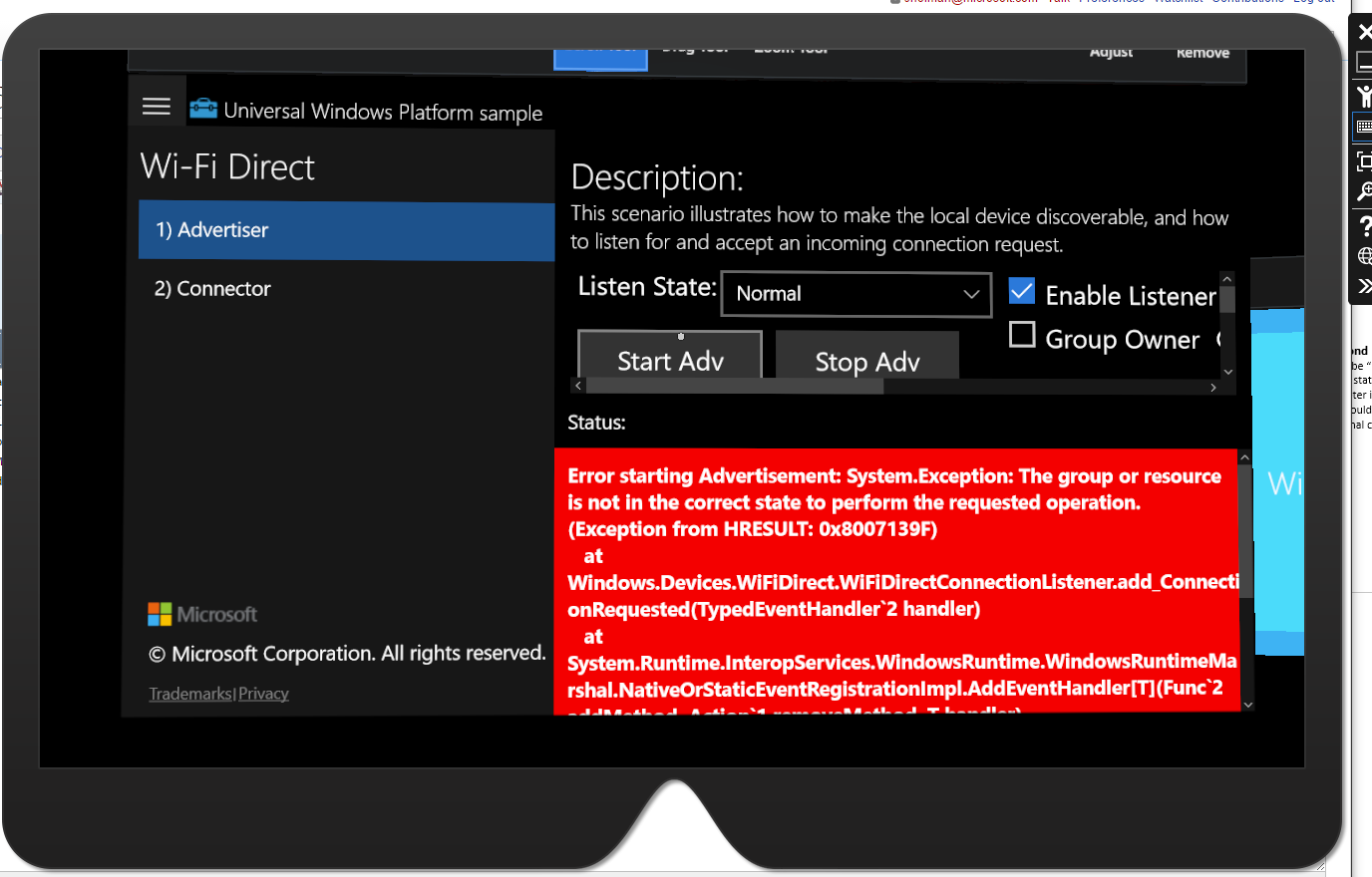This screenshot has height=877, width=1372.
Task: Click the 'Description:' heading
Action: coord(657,177)
